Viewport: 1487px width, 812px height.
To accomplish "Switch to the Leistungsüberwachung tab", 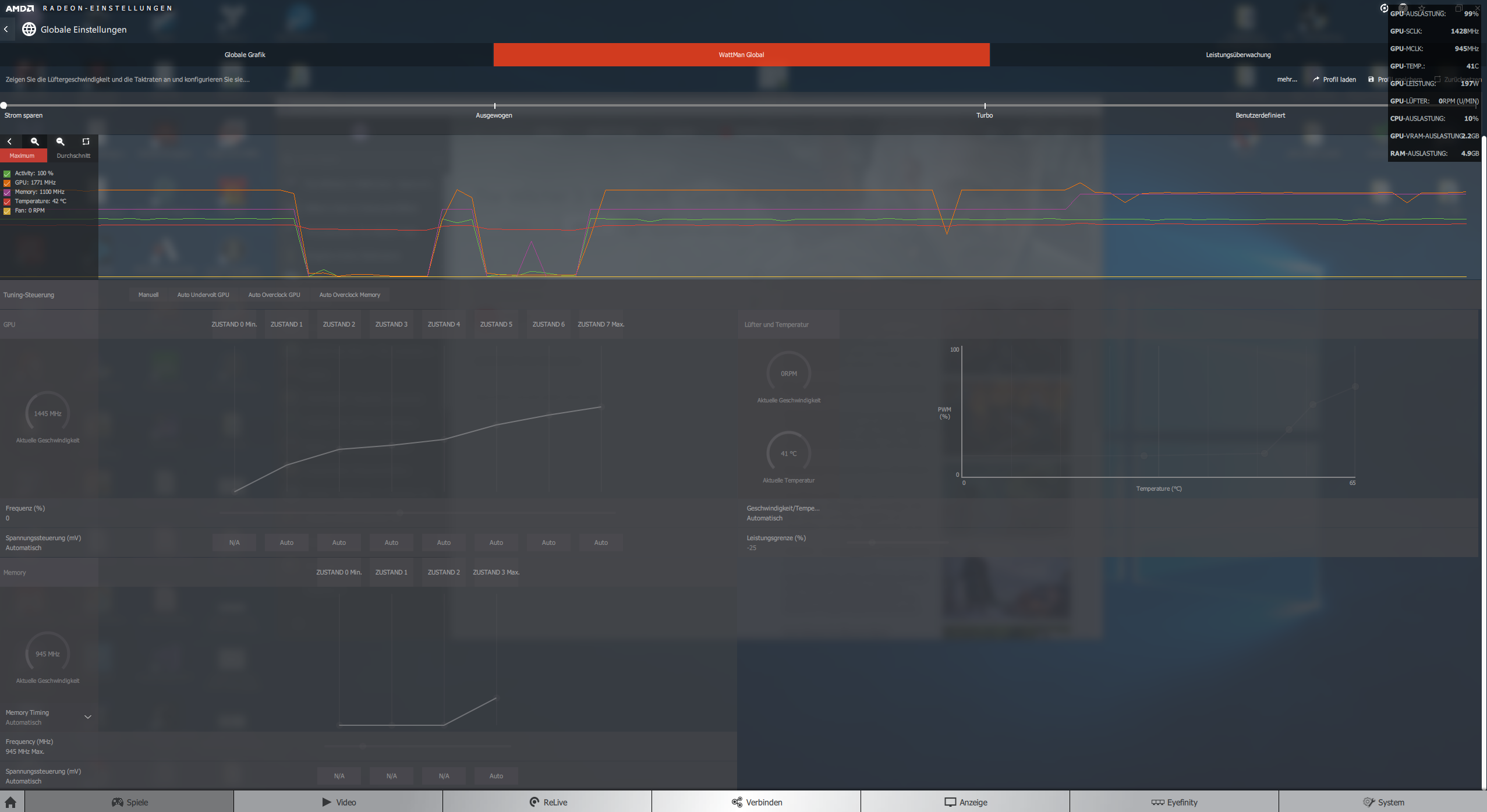I will tap(1238, 55).
